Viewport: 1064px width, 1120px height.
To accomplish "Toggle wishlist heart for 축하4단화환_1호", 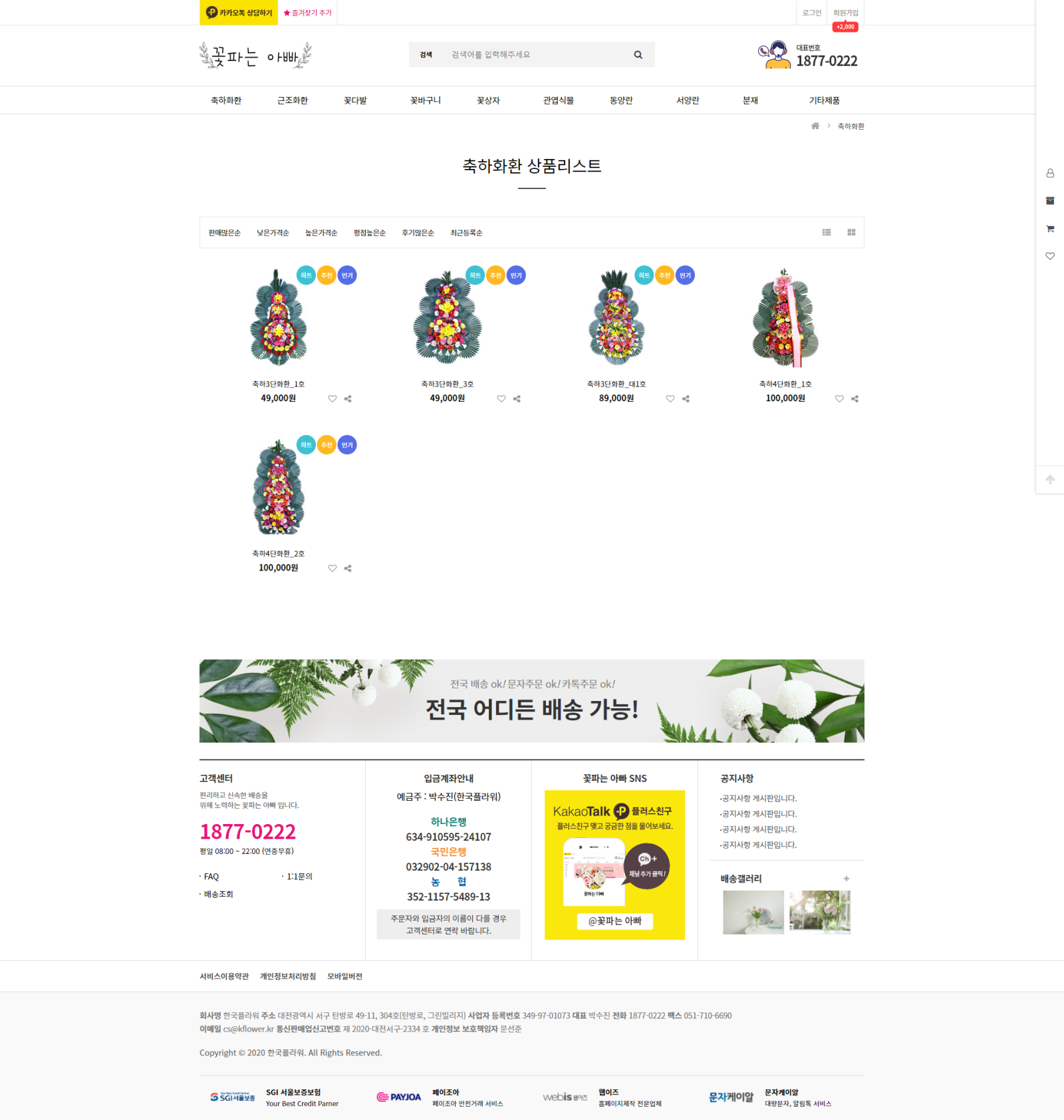I will click(839, 399).
